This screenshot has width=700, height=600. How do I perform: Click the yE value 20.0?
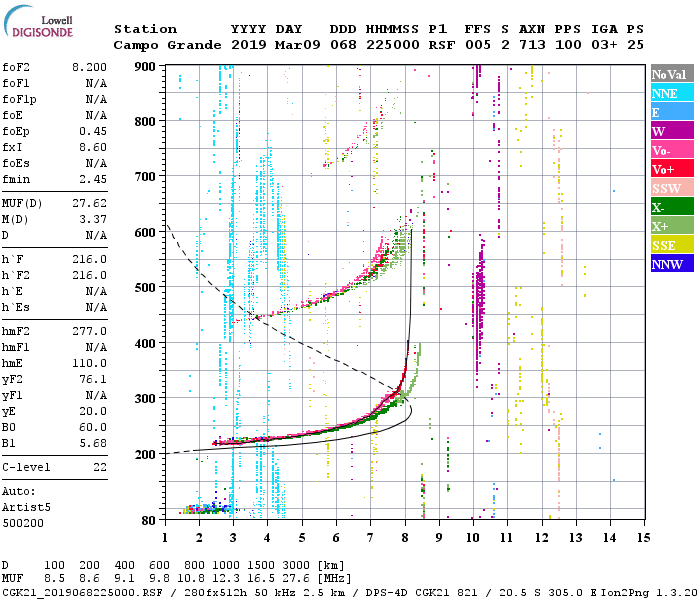click(93, 412)
